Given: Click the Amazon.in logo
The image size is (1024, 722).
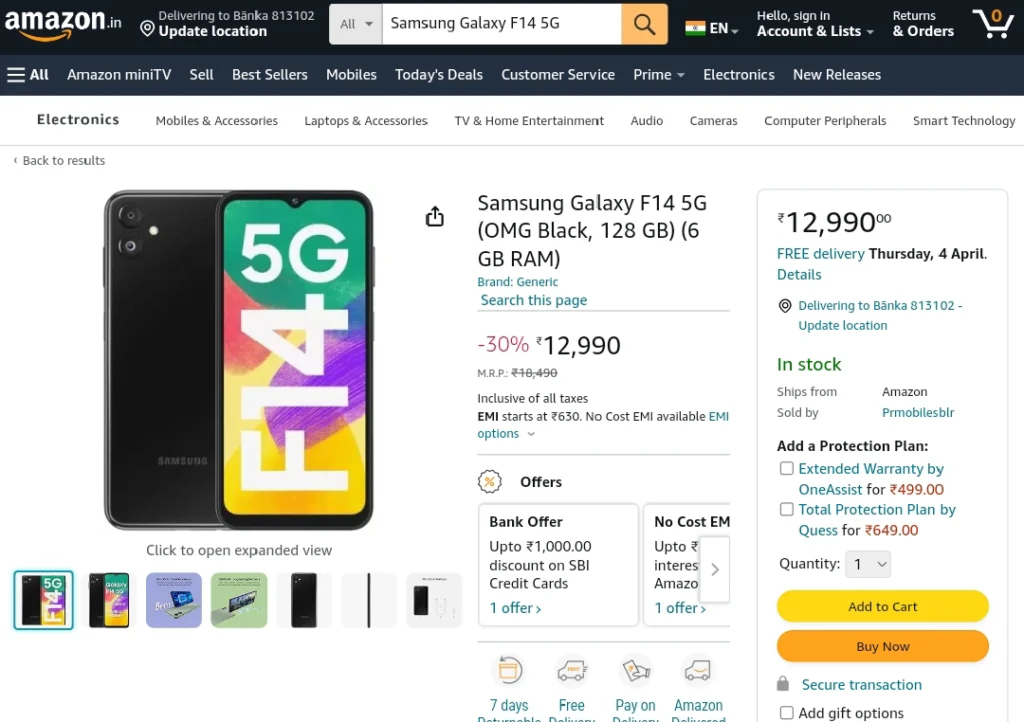Looking at the screenshot, I should [x=63, y=24].
